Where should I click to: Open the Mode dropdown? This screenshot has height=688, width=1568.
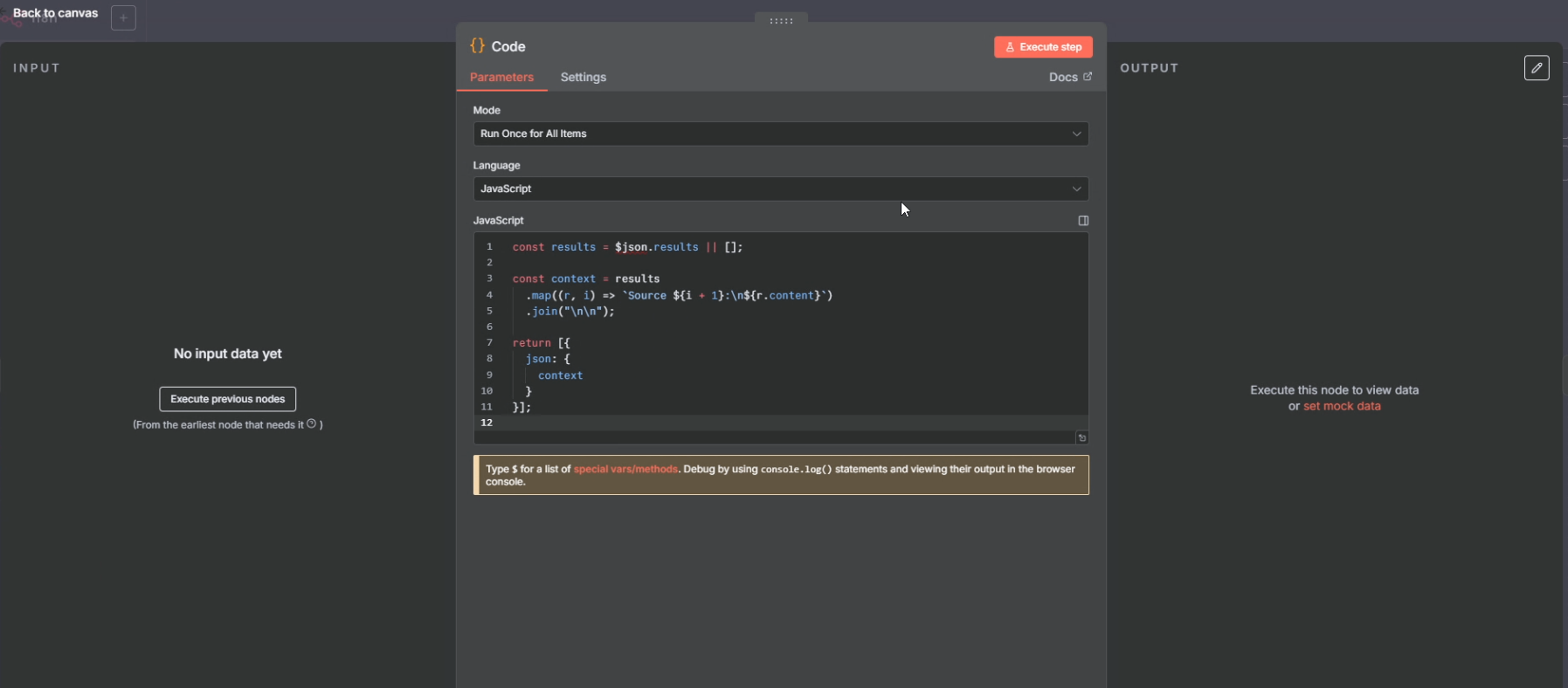click(x=780, y=134)
